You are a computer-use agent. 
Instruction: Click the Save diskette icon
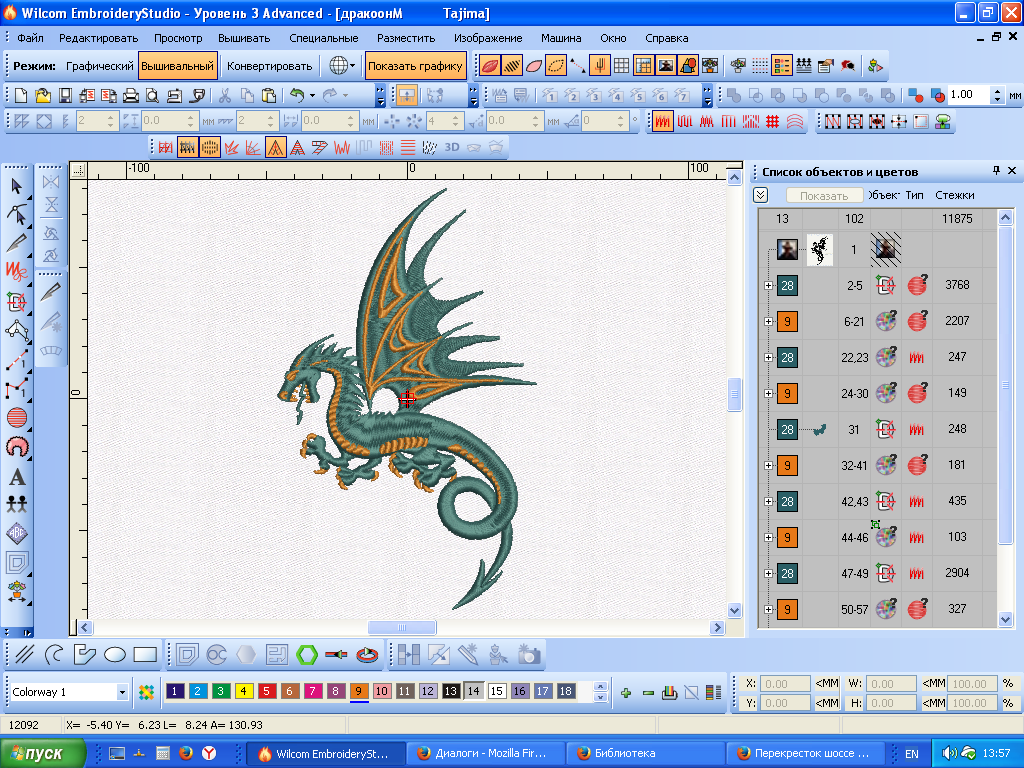click(x=64, y=96)
